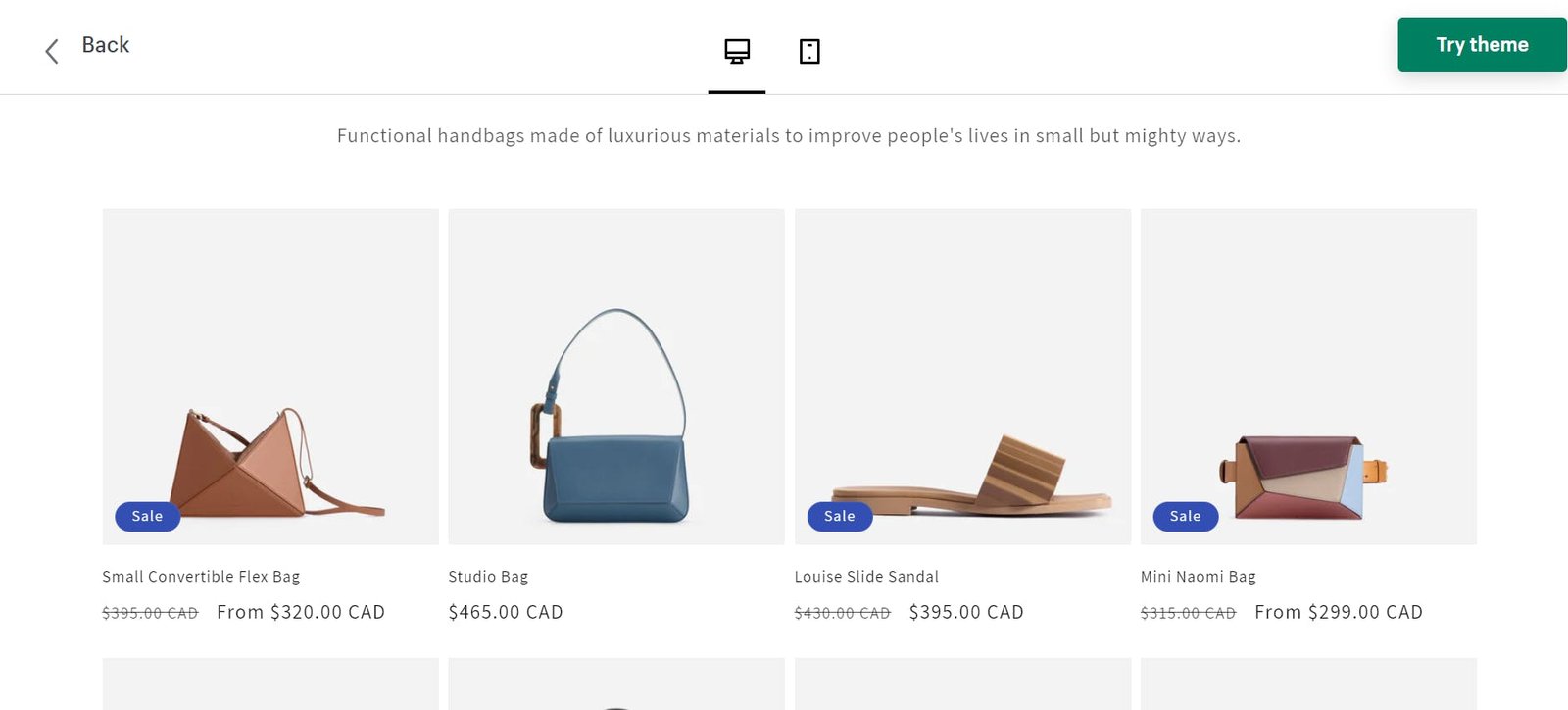Open the Studio Bag product image
1568x710 pixels.
[616, 376]
